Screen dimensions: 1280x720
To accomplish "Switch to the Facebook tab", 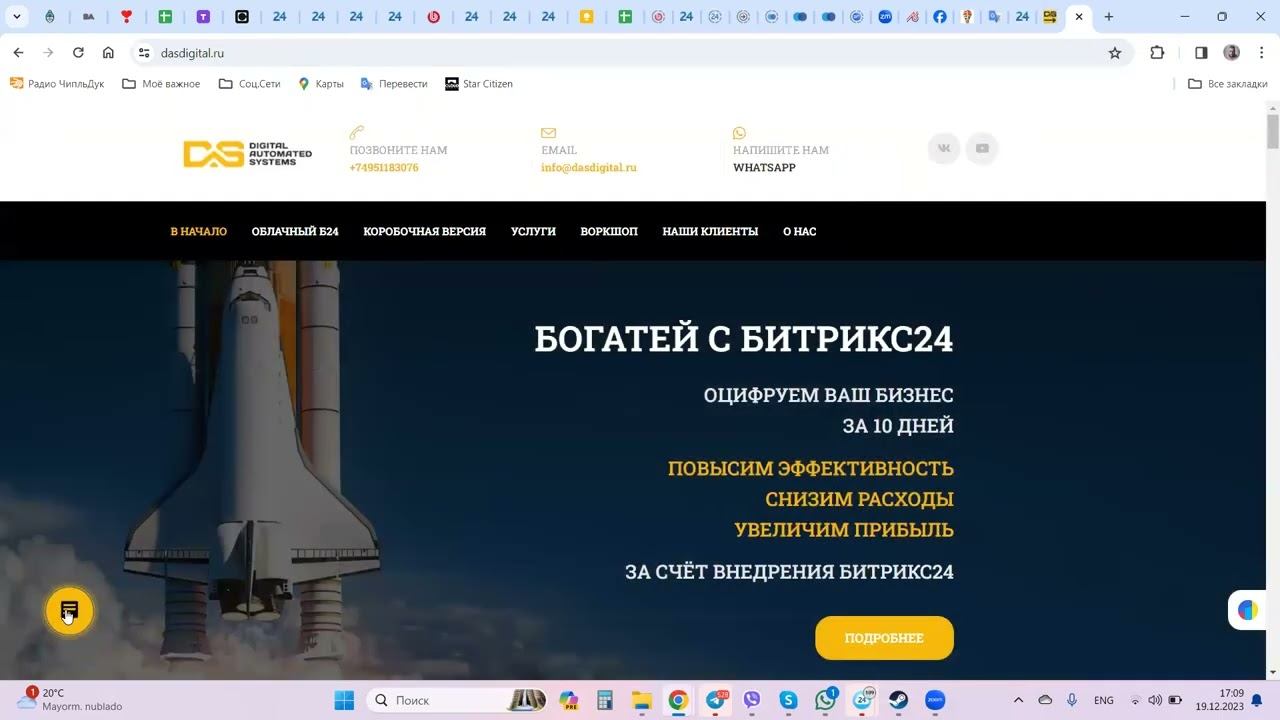I will [x=940, y=17].
